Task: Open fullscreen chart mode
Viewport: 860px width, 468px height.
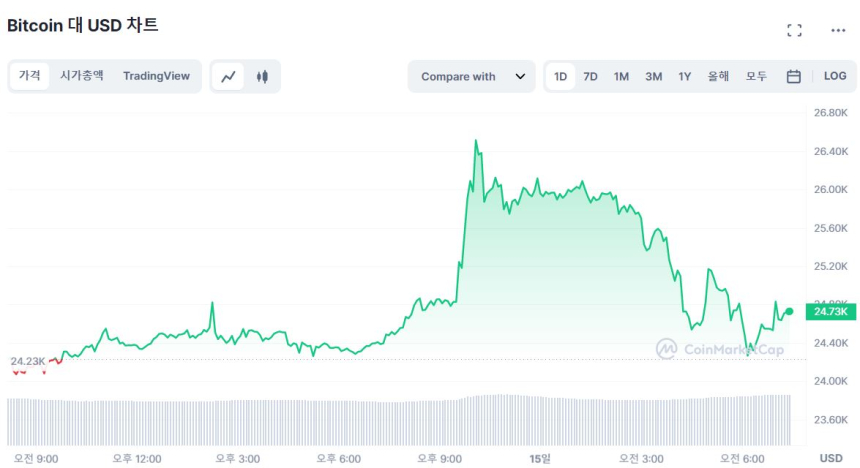Action: coord(794,30)
